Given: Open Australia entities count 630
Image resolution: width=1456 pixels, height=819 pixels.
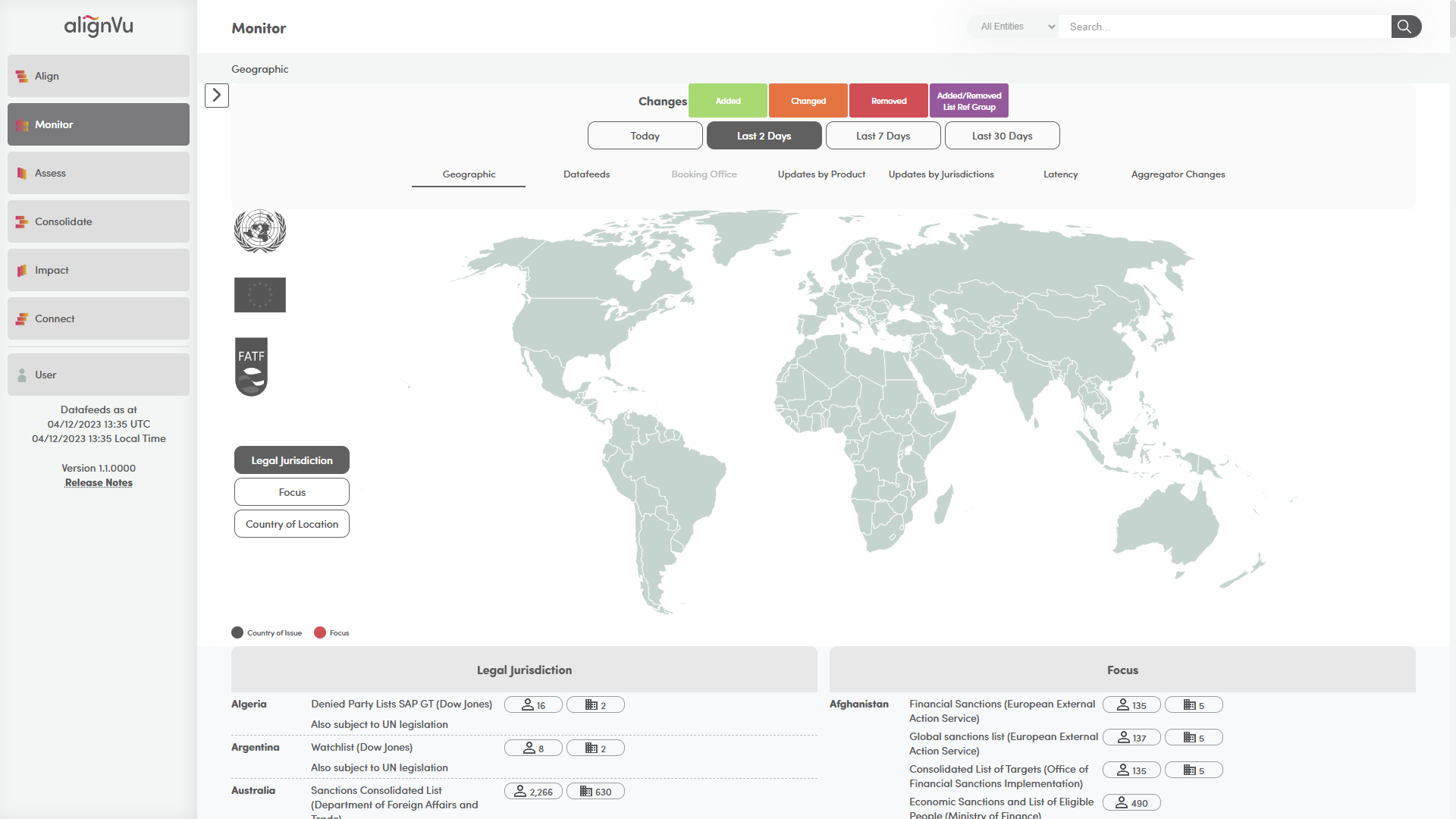Looking at the screenshot, I should (595, 792).
